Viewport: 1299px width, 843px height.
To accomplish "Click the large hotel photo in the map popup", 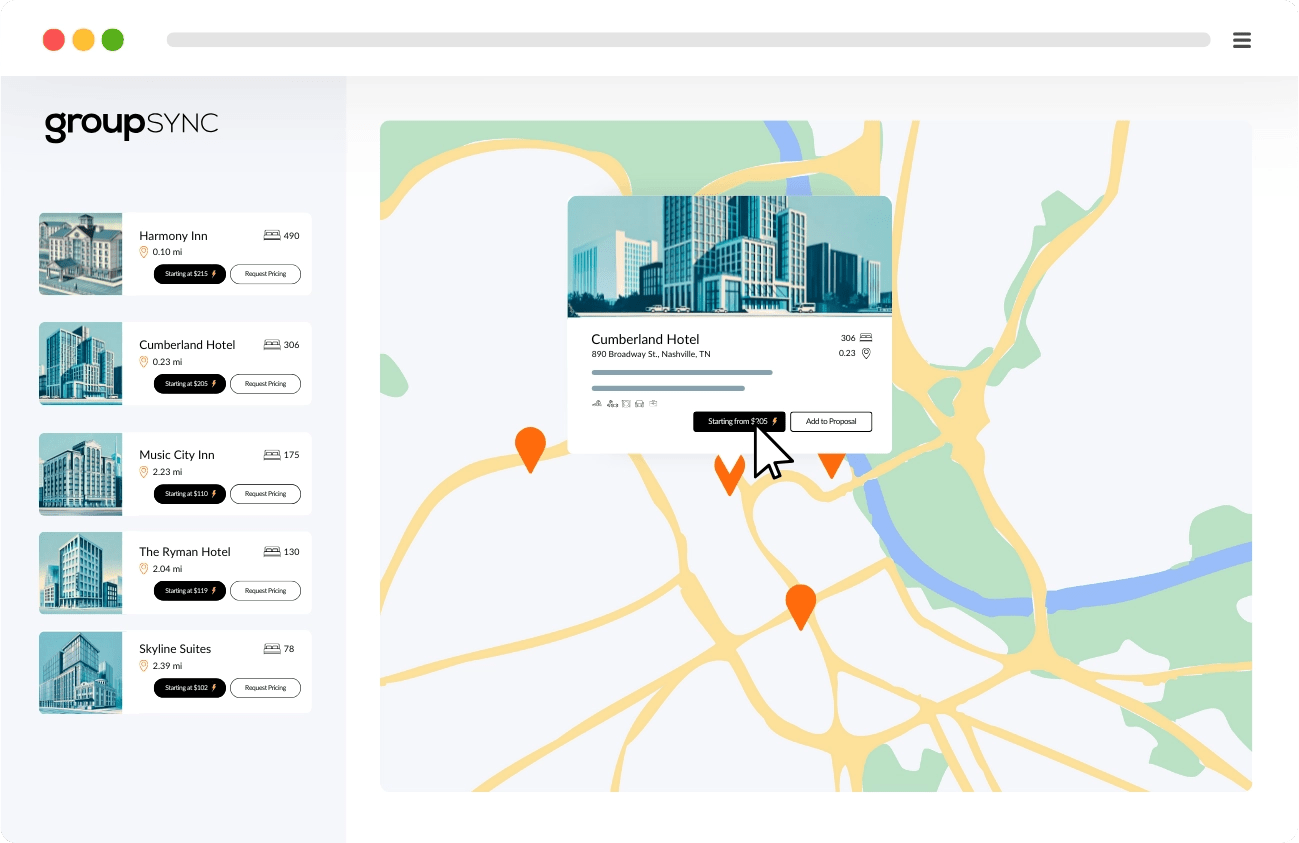I will (x=730, y=257).
